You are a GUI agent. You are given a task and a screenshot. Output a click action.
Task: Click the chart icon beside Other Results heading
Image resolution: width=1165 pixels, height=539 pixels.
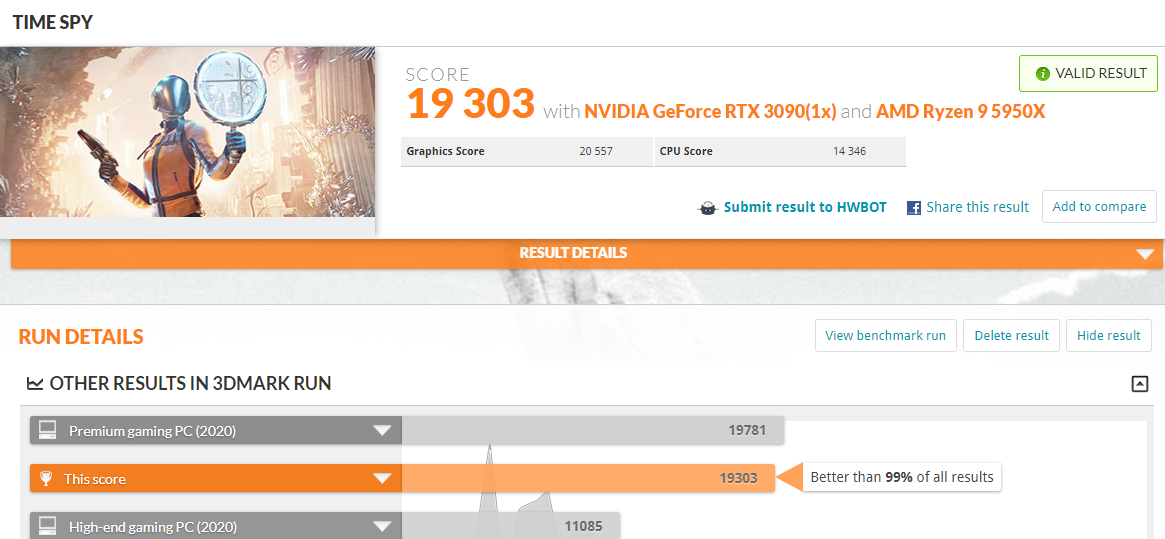click(x=35, y=384)
